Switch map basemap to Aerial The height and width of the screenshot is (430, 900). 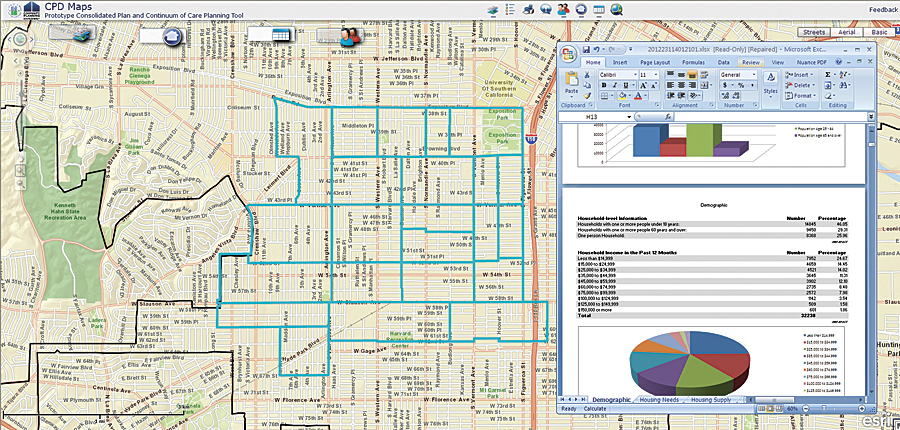pyautogui.click(x=847, y=32)
